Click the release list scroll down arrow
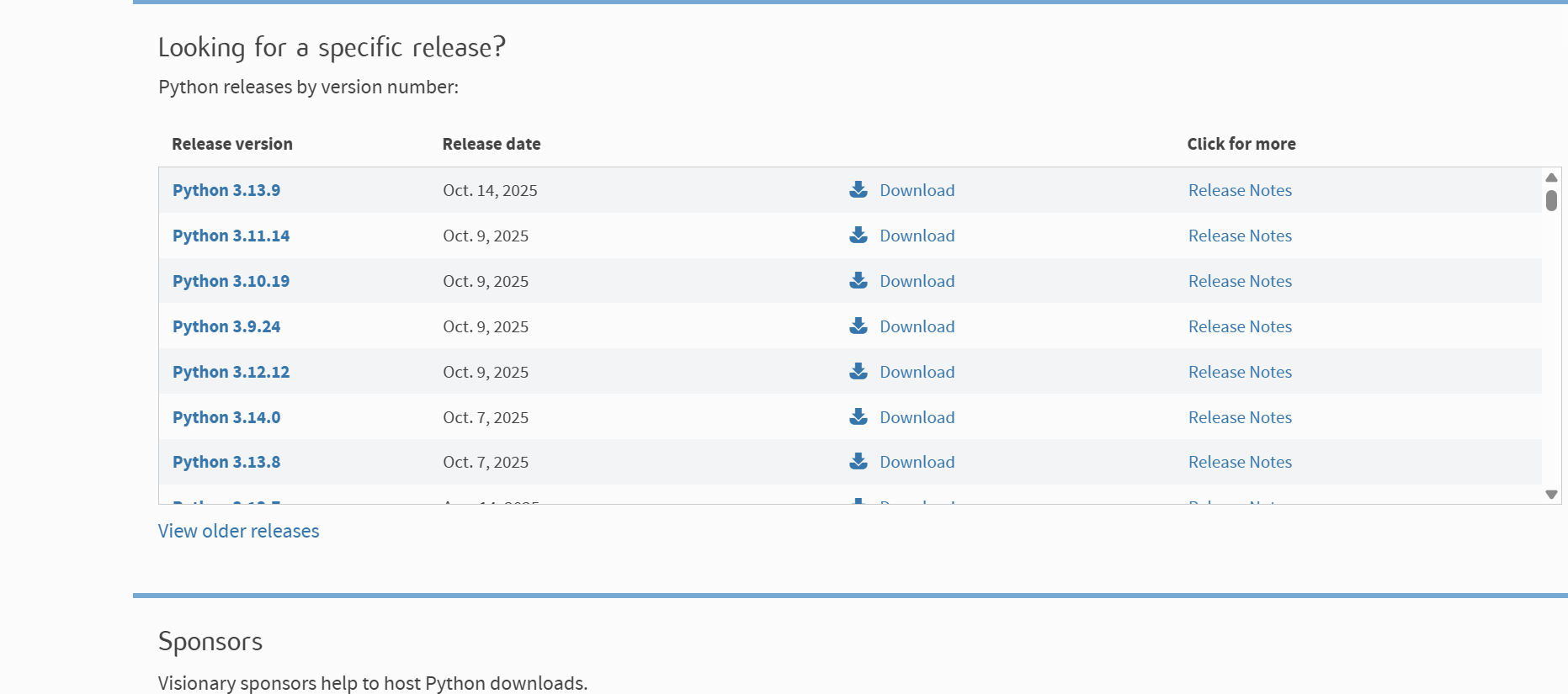The width and height of the screenshot is (1568, 694). [1551, 495]
